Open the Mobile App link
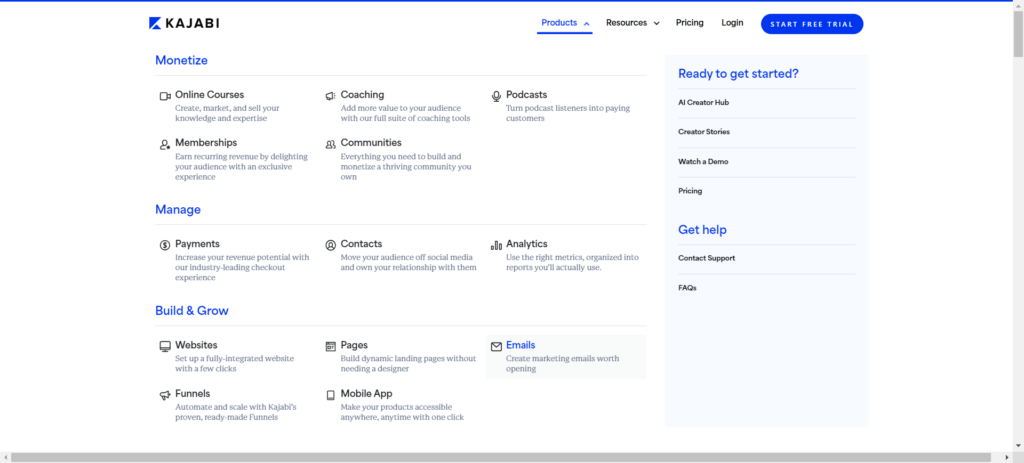 point(366,394)
